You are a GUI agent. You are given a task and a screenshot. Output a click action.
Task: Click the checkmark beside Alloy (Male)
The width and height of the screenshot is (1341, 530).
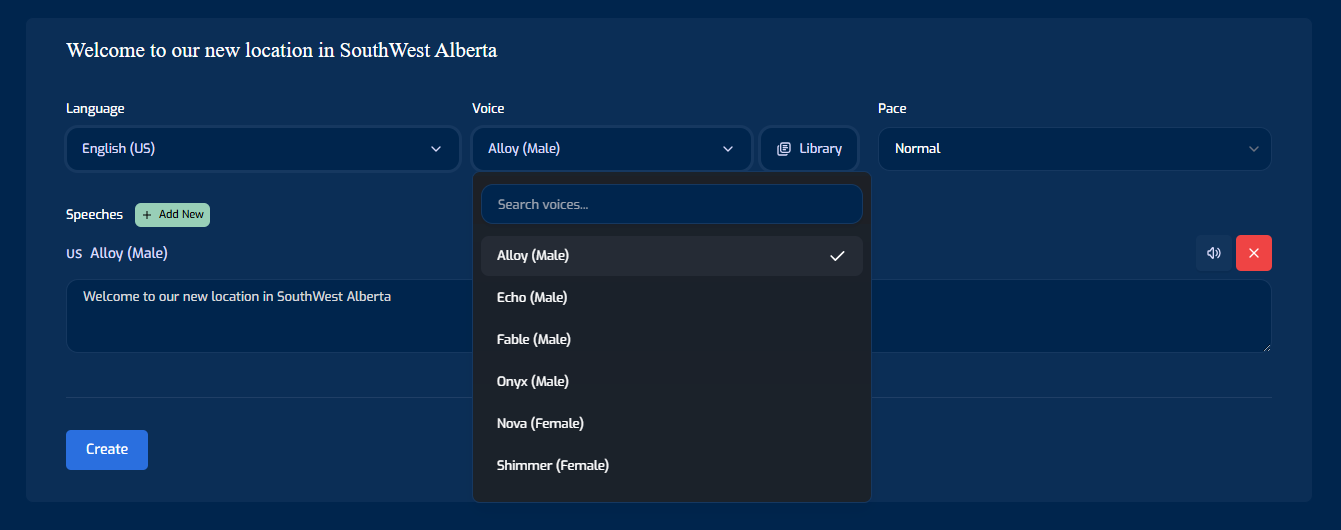(x=838, y=256)
